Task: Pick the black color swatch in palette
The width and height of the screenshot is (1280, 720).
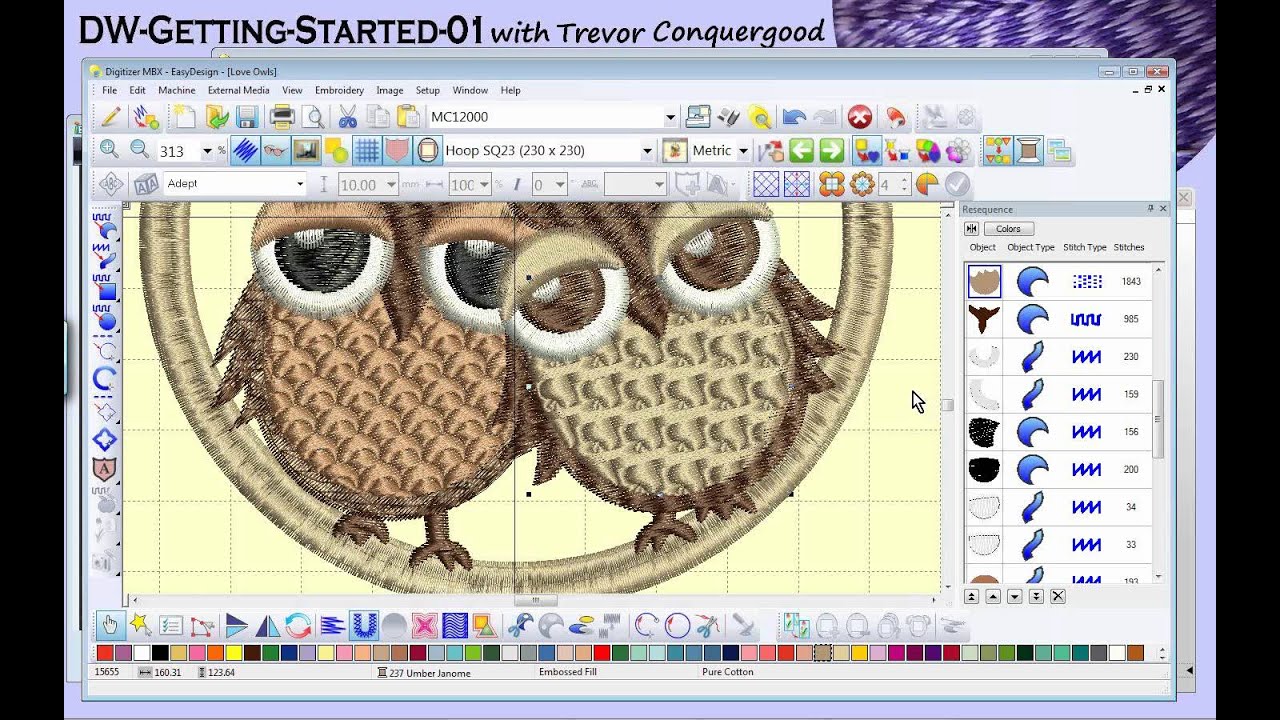Action: click(159, 653)
